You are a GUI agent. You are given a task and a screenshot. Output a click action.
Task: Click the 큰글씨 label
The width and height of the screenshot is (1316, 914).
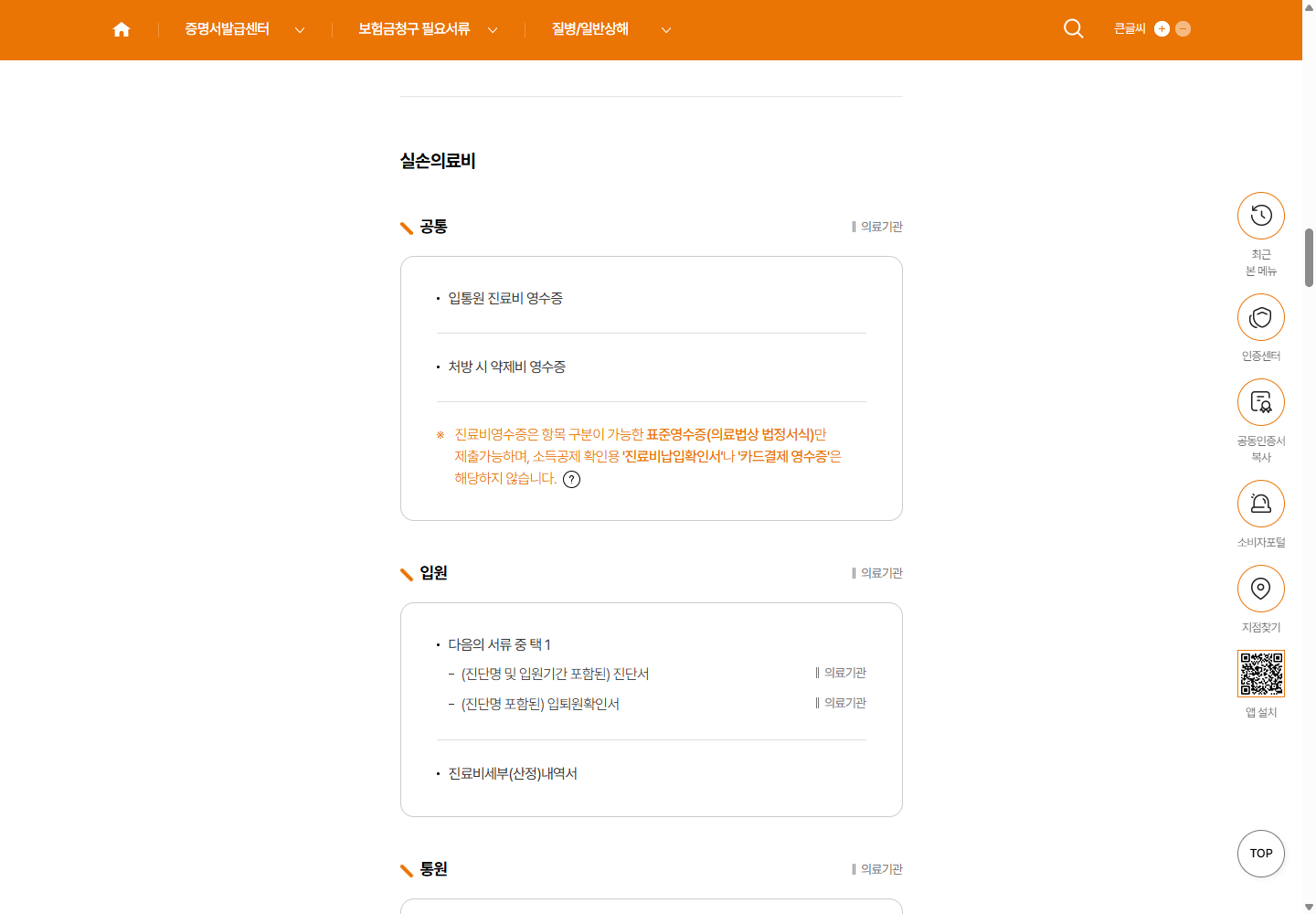pyautogui.click(x=1130, y=28)
